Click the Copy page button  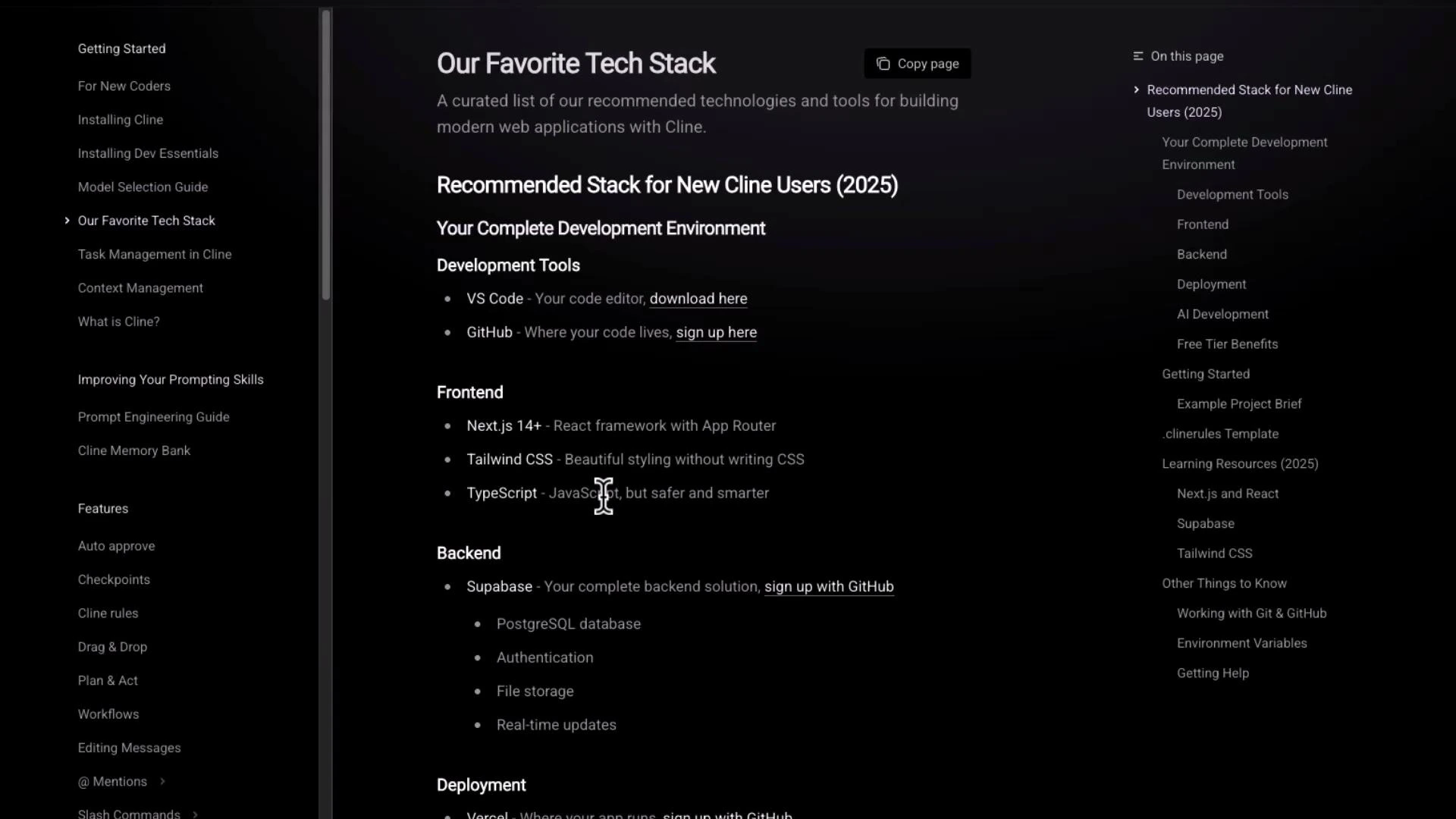pos(917,64)
